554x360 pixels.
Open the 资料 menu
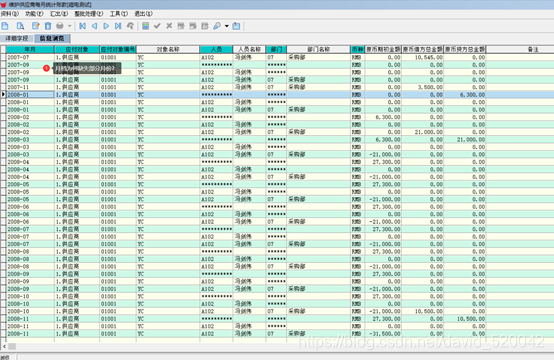(9, 14)
